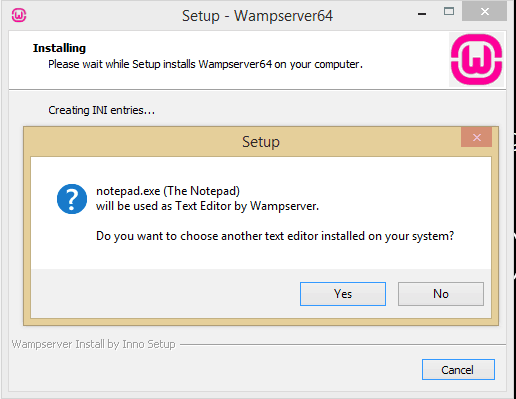The height and width of the screenshot is (399, 516).
Task: Click the blue question mark icon
Action: pyautogui.click(x=72, y=199)
